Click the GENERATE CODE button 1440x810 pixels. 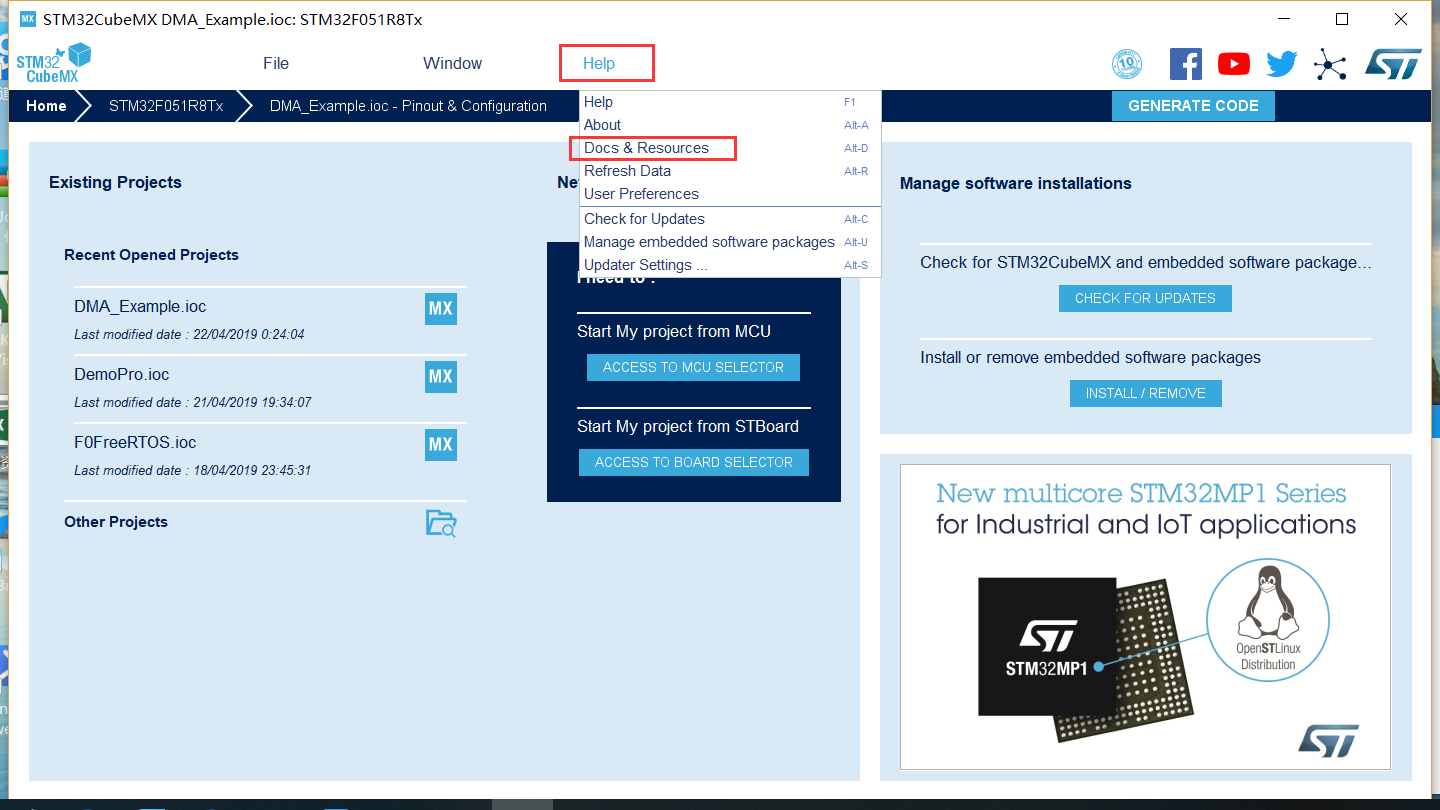click(1193, 105)
